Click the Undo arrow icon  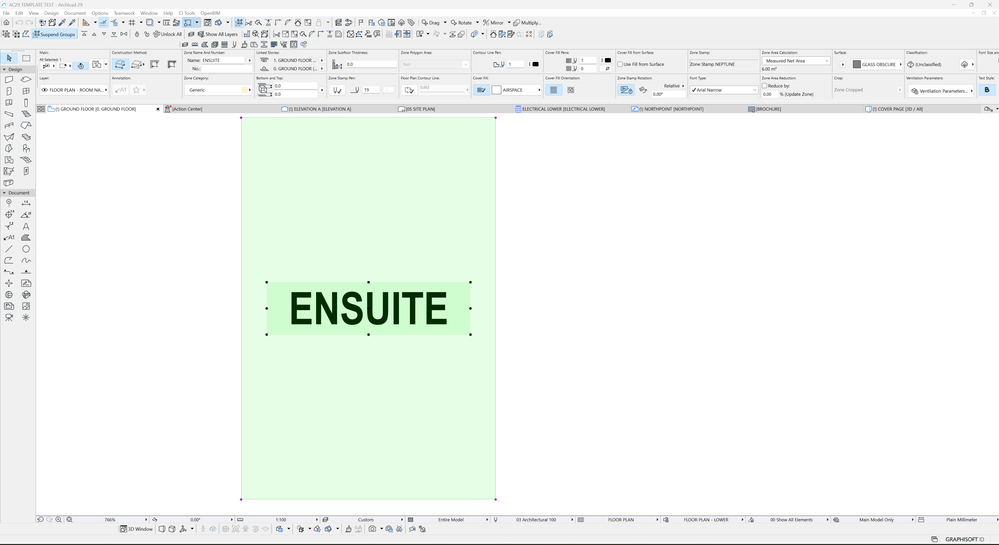[19, 22]
